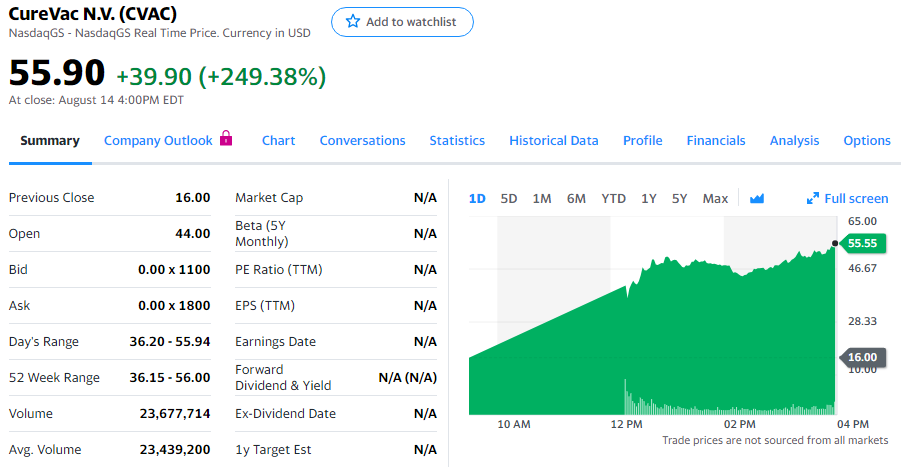
Task: Click the 02 PM label on chart axis
Action: (740, 424)
